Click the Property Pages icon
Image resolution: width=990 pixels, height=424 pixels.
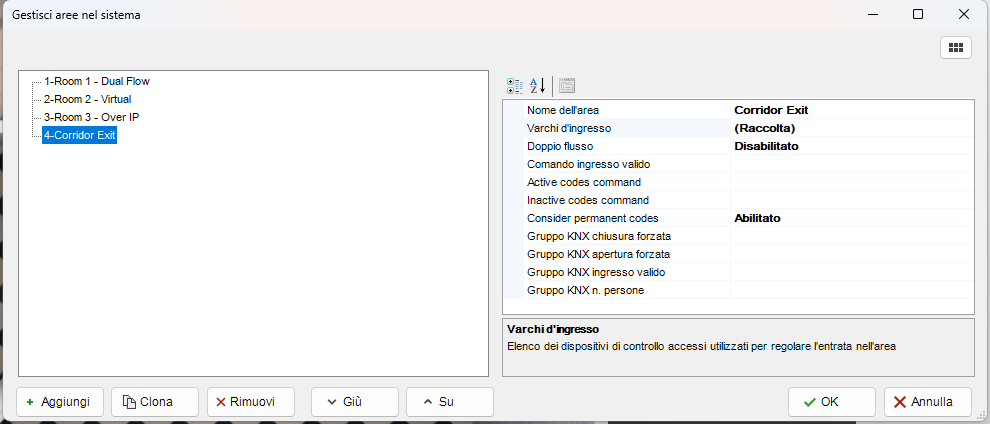[567, 85]
